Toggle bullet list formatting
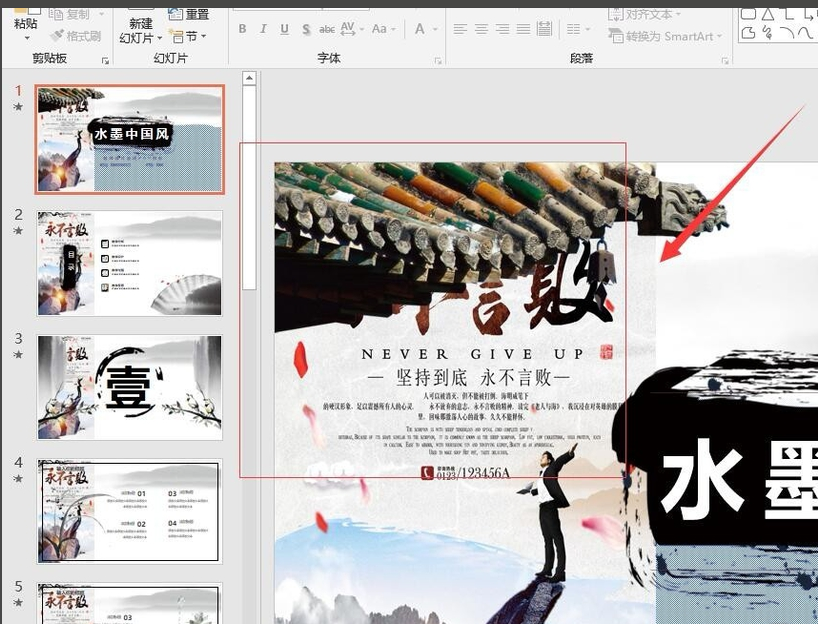This screenshot has height=624, width=818. 574,28
